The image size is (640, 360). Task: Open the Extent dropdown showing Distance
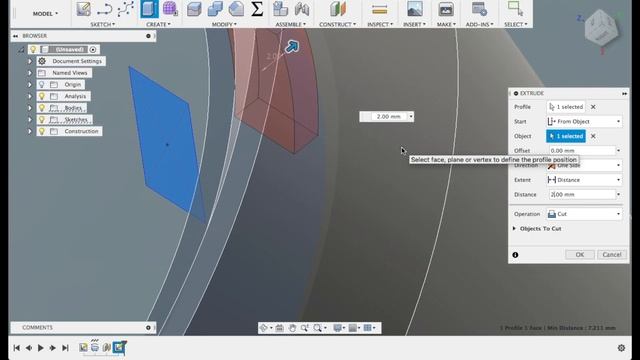pos(584,180)
